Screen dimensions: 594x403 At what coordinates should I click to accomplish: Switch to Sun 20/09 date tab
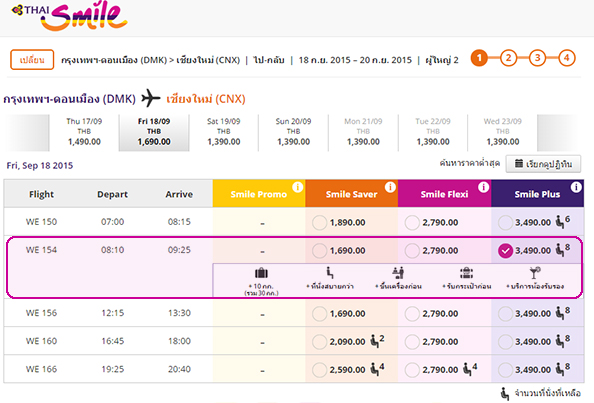coord(293,132)
